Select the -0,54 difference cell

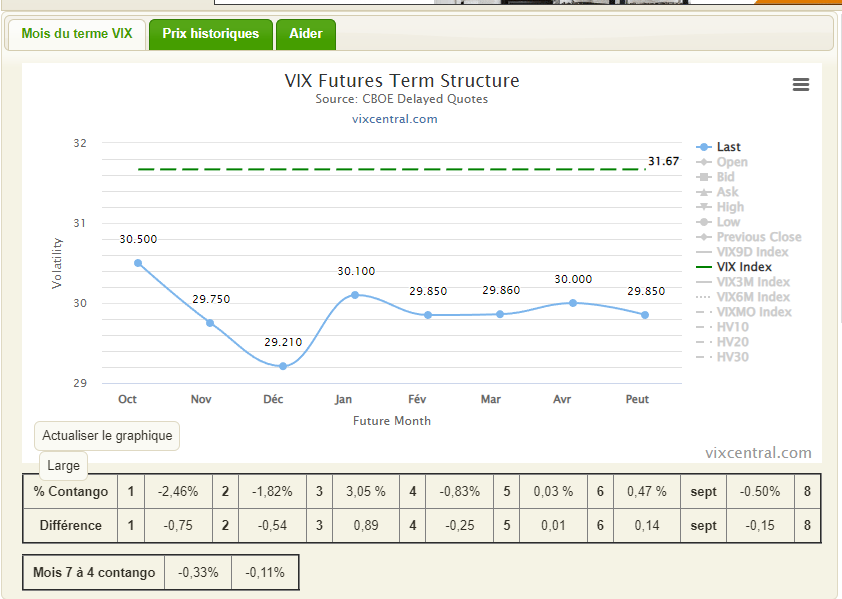pos(272,525)
